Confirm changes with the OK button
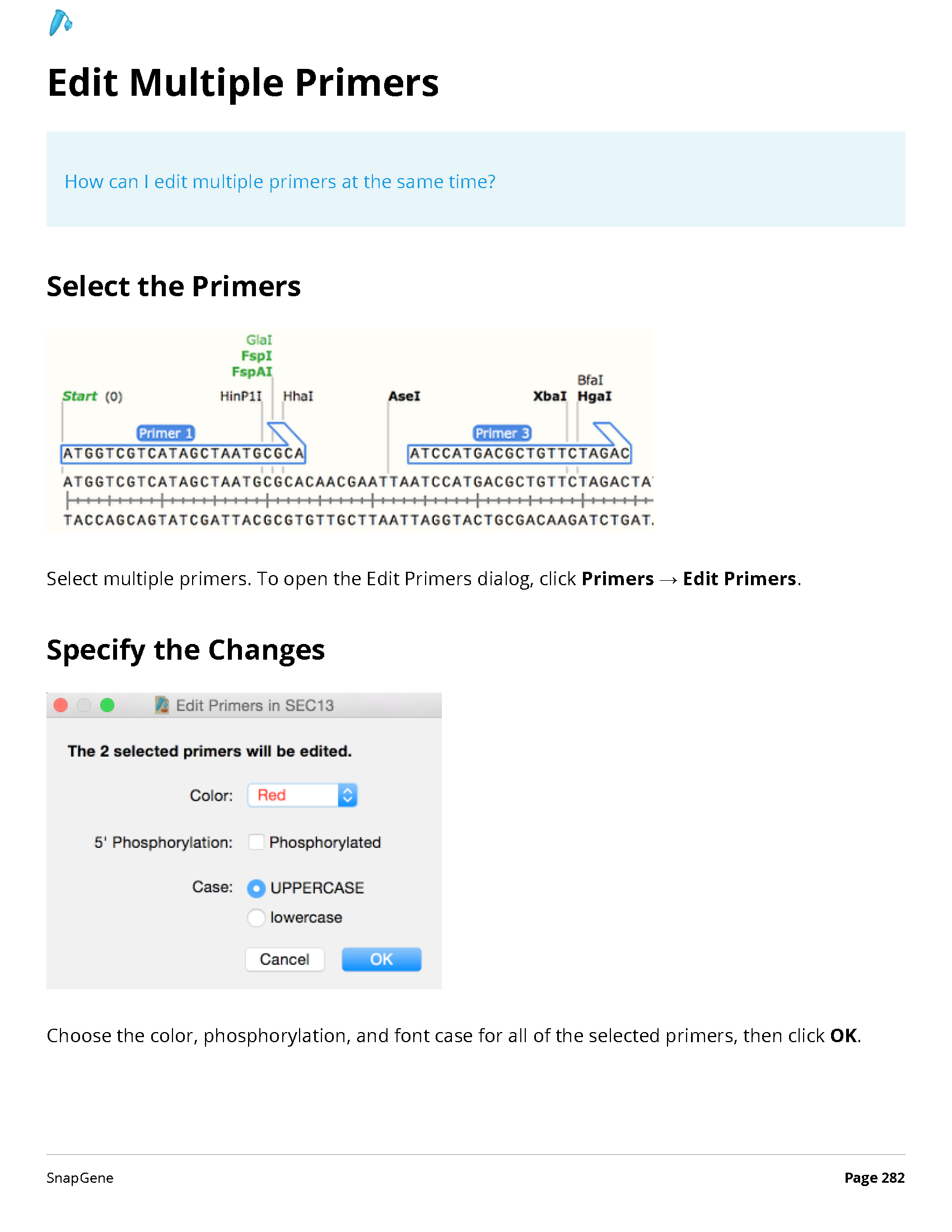 382,959
